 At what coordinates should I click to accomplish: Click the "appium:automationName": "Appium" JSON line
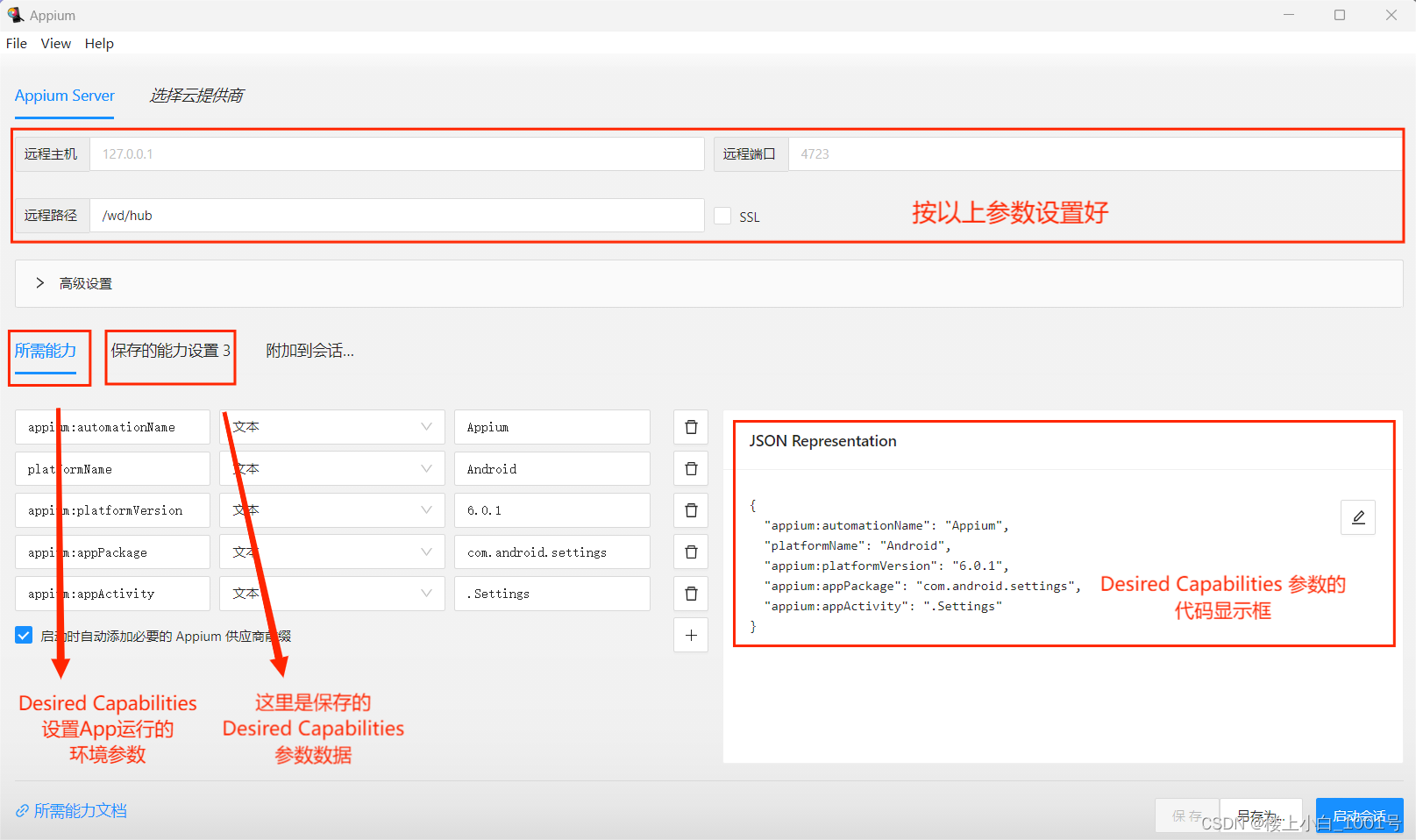click(886, 525)
